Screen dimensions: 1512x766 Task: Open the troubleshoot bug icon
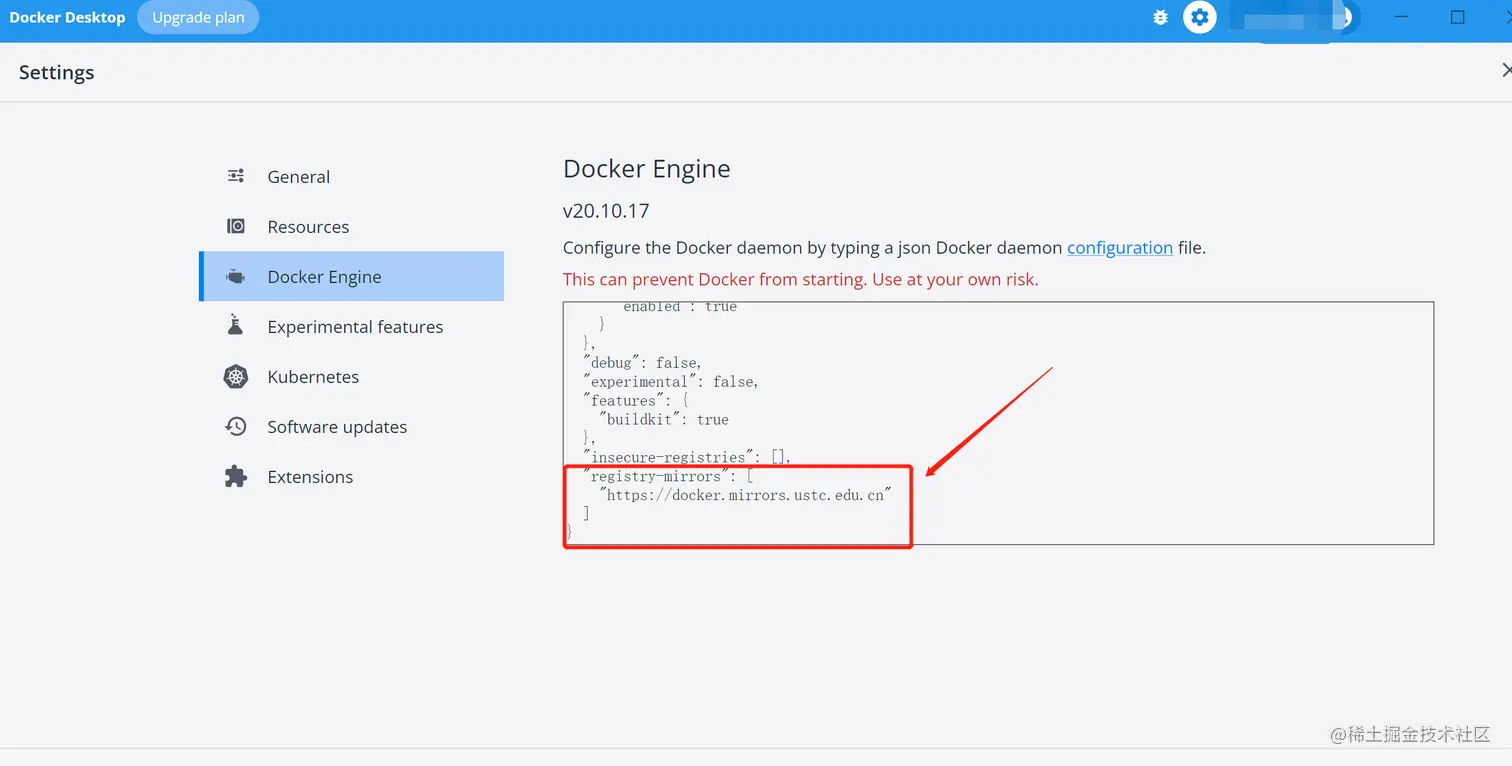(x=1160, y=17)
